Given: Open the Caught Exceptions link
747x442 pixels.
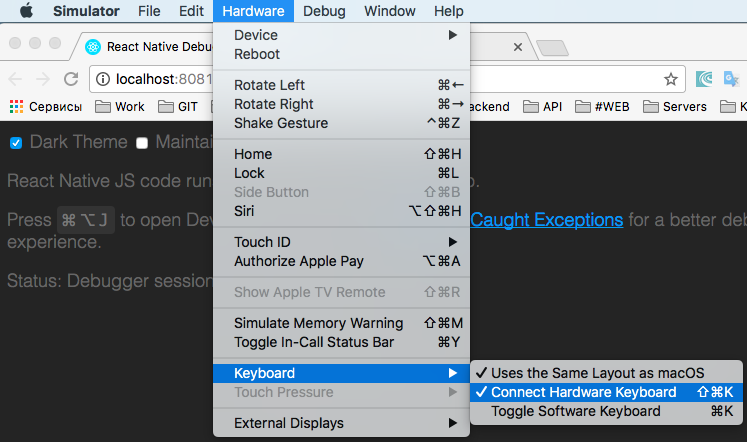Looking at the screenshot, I should [547, 220].
